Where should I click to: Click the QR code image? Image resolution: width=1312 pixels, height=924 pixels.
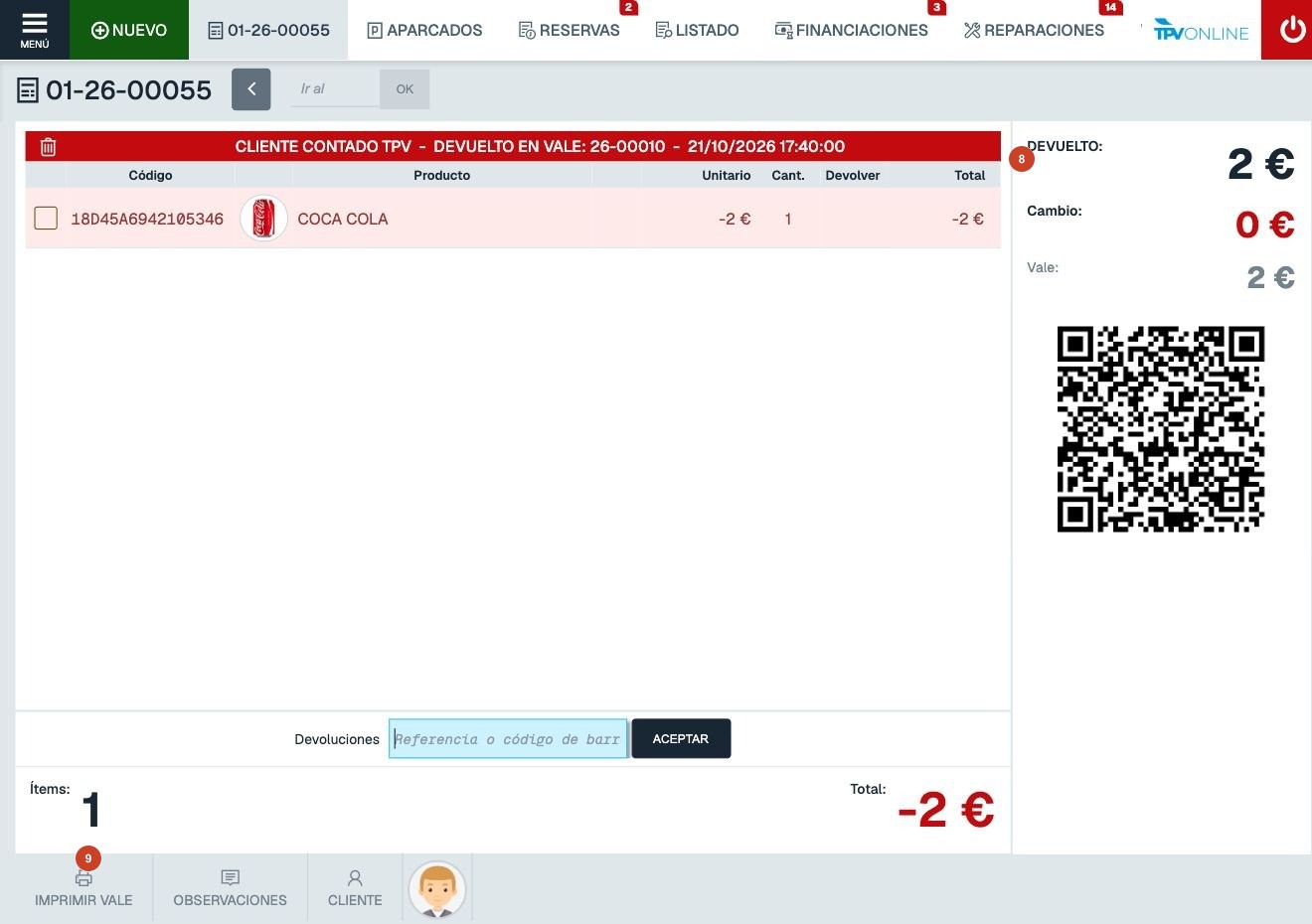1161,429
